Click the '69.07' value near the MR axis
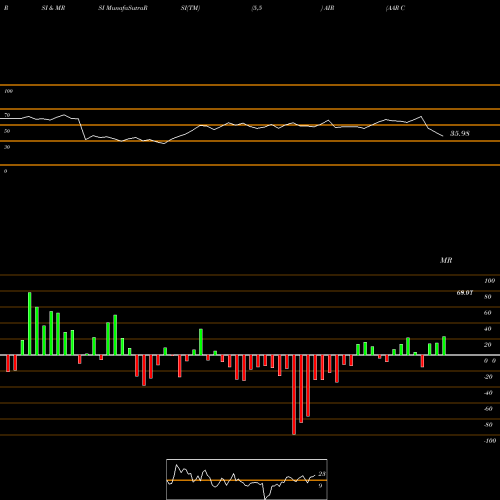The width and height of the screenshot is (500, 500). [x=465, y=293]
